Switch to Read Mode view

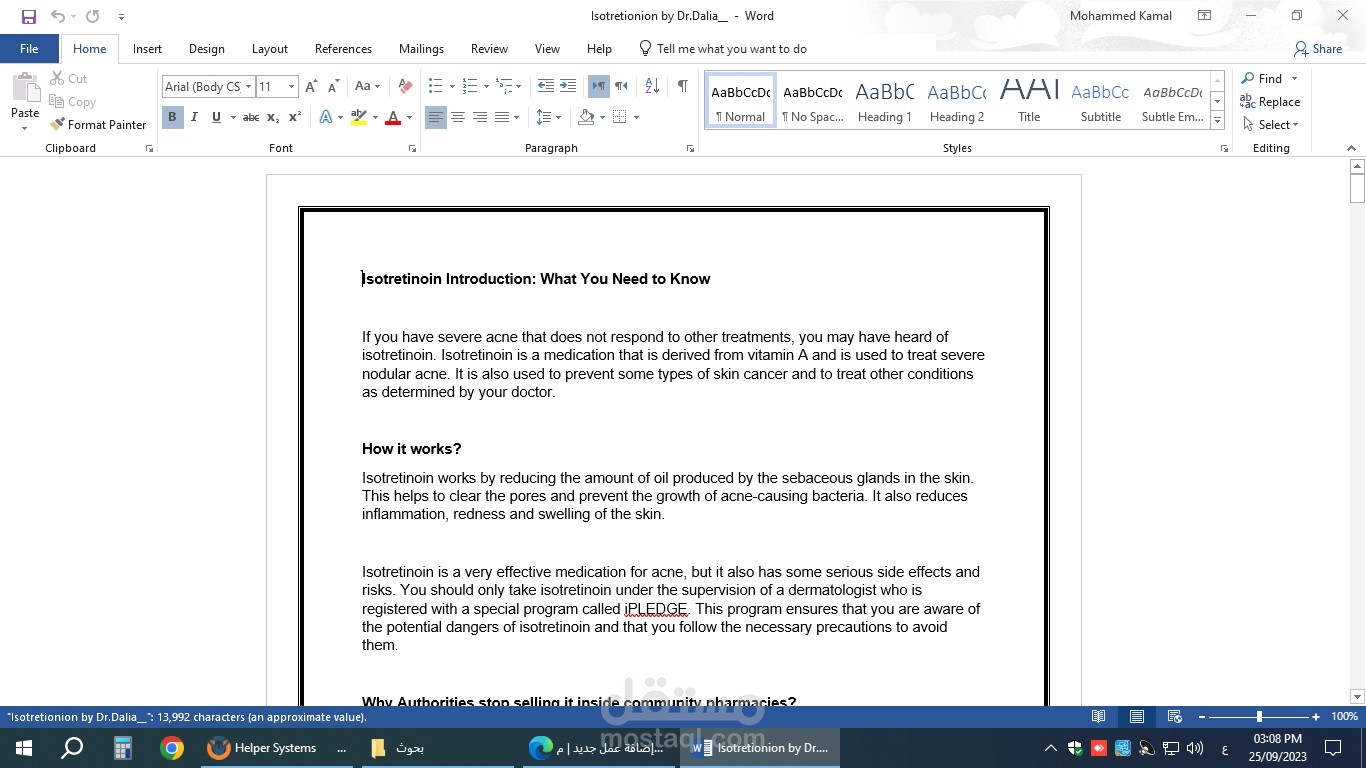point(1099,717)
